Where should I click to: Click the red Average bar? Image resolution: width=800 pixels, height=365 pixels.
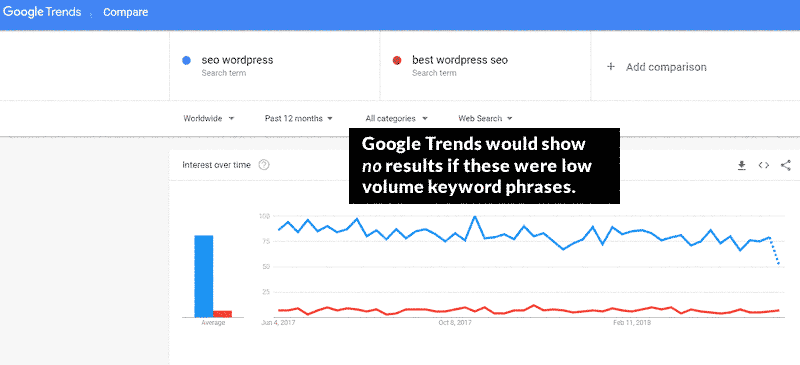click(x=222, y=313)
